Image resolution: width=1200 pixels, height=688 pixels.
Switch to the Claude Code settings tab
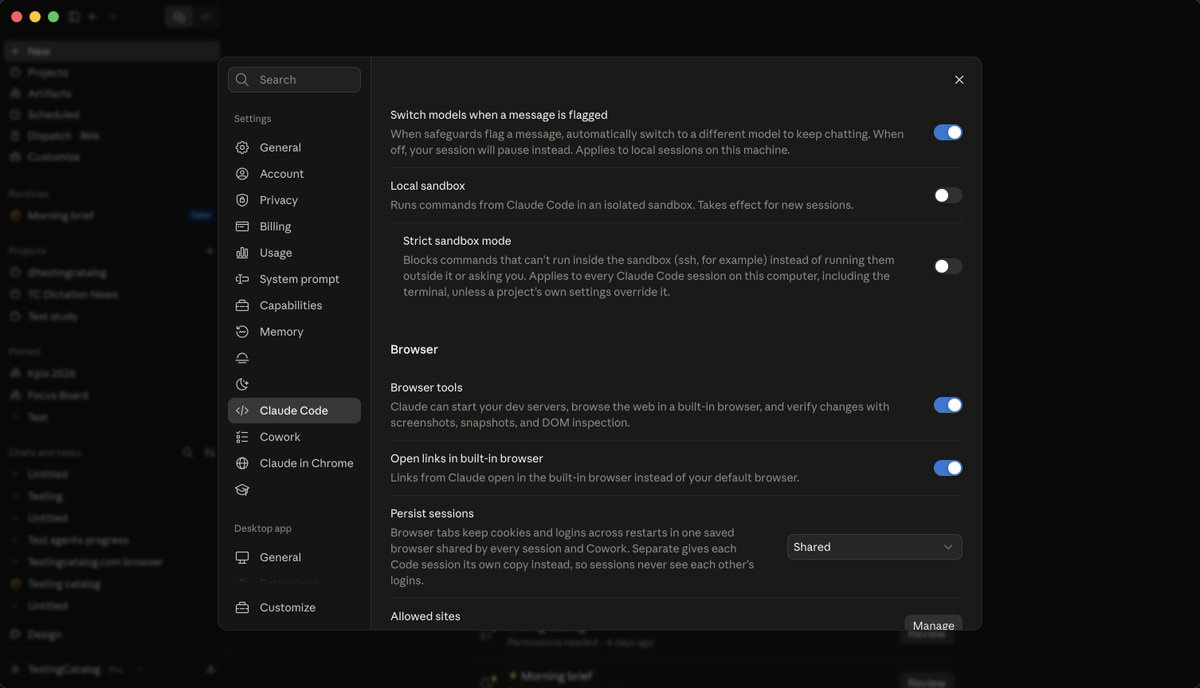(294, 410)
